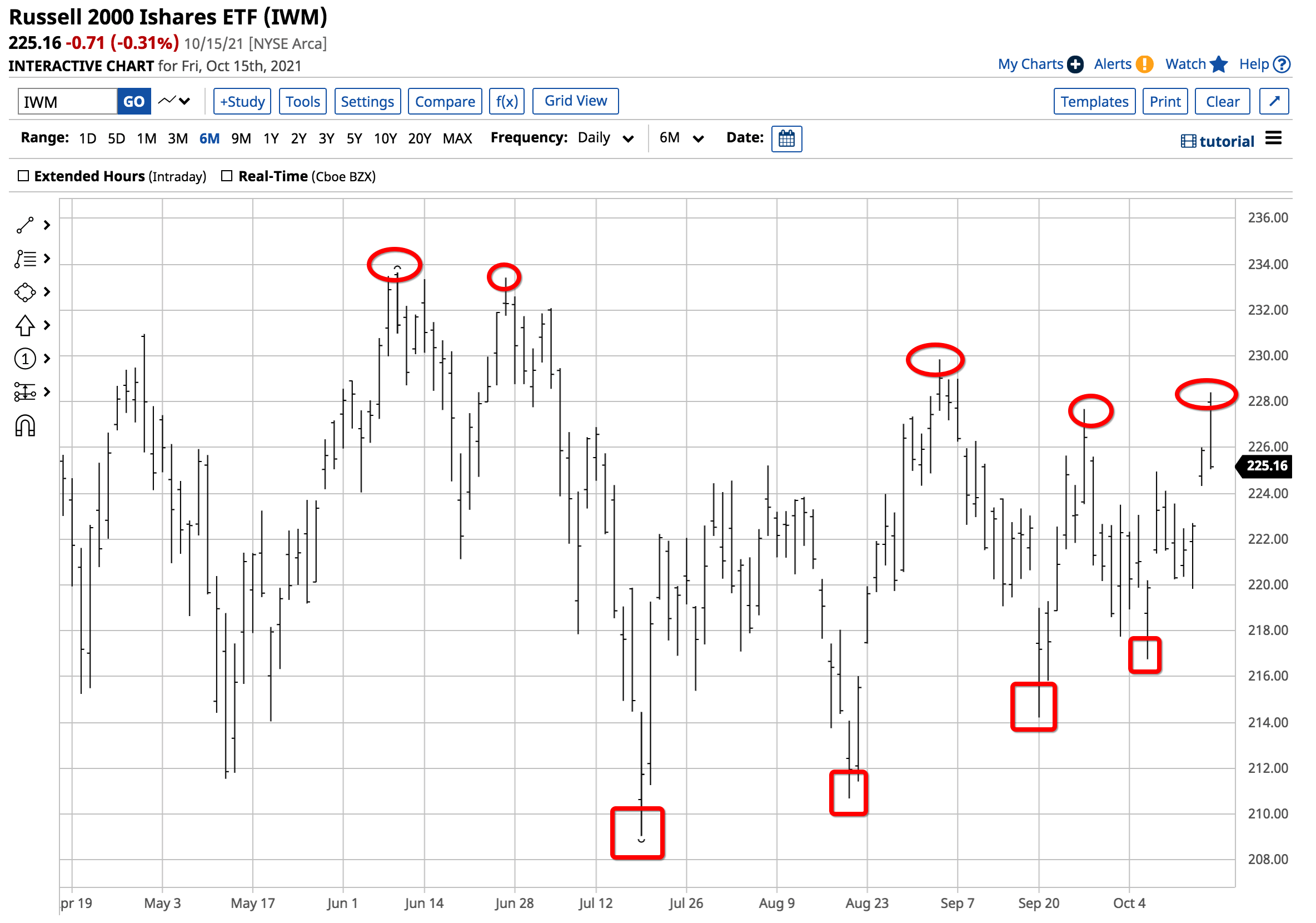Image resolution: width=1316 pixels, height=923 pixels.
Task: Select the trendline drawing tool
Action: [26, 225]
